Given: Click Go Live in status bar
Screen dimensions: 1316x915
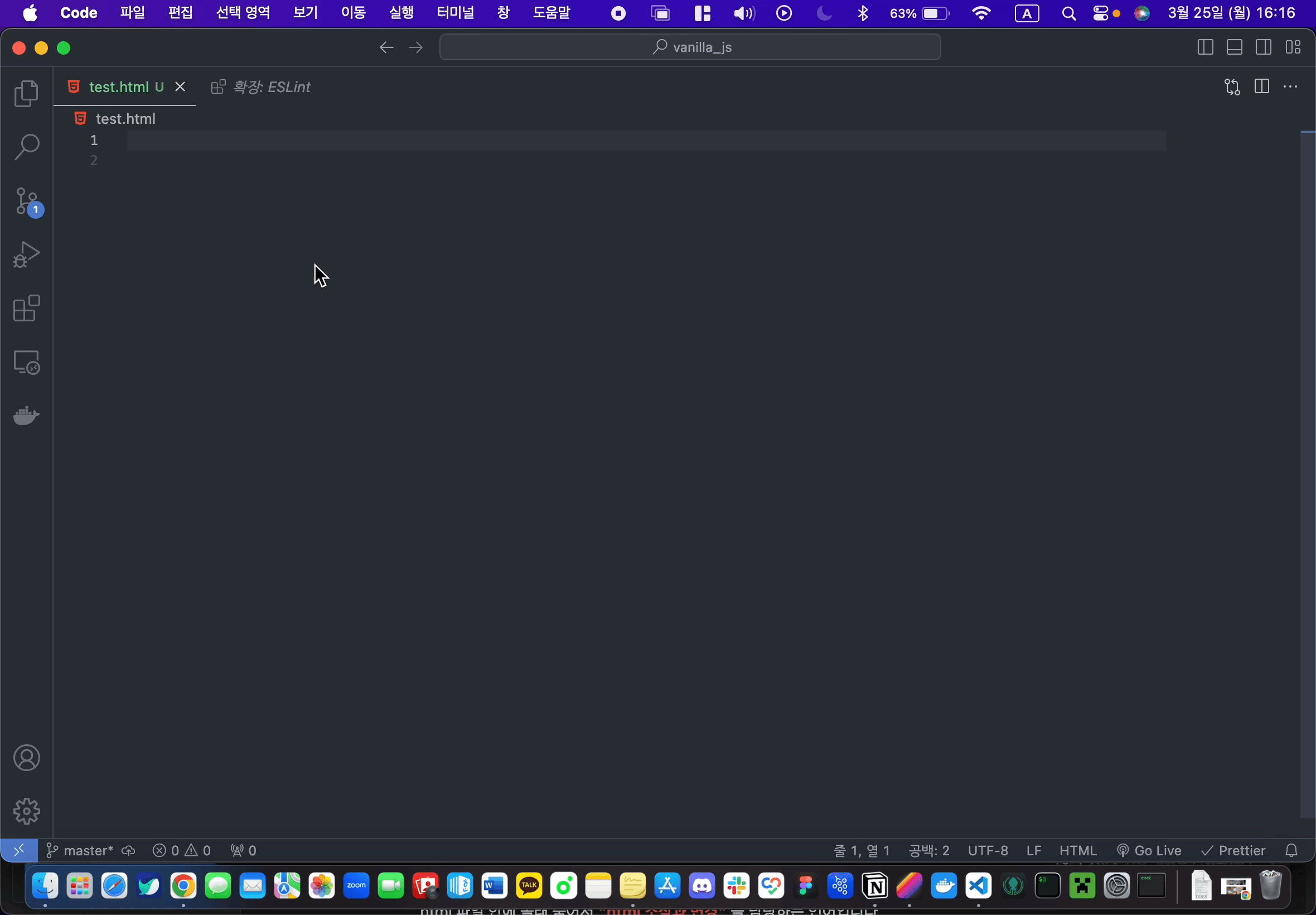Looking at the screenshot, I should tap(1149, 850).
